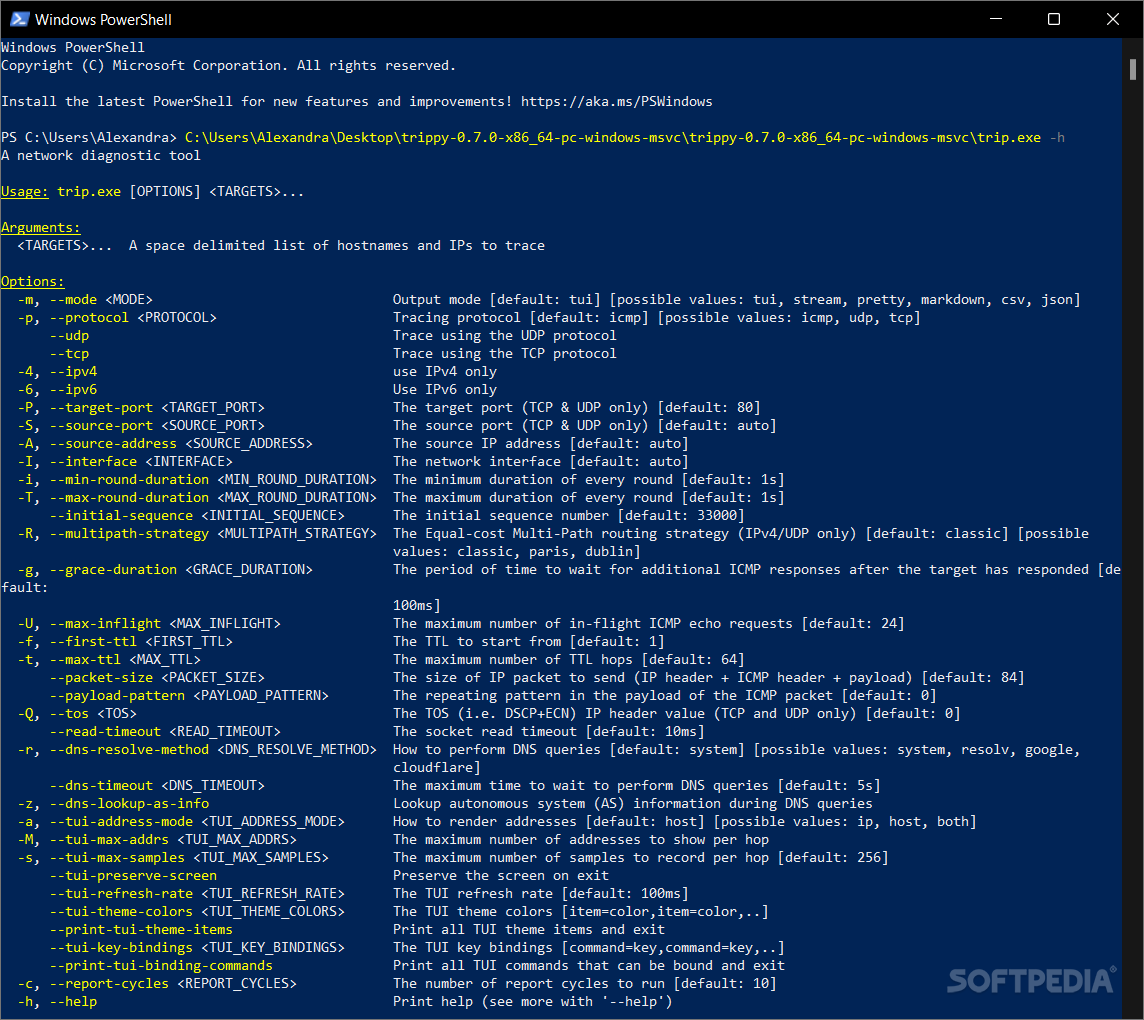The width and height of the screenshot is (1144, 1020).
Task: Click 'Trace using the UDP protocol' description
Action: [505, 336]
